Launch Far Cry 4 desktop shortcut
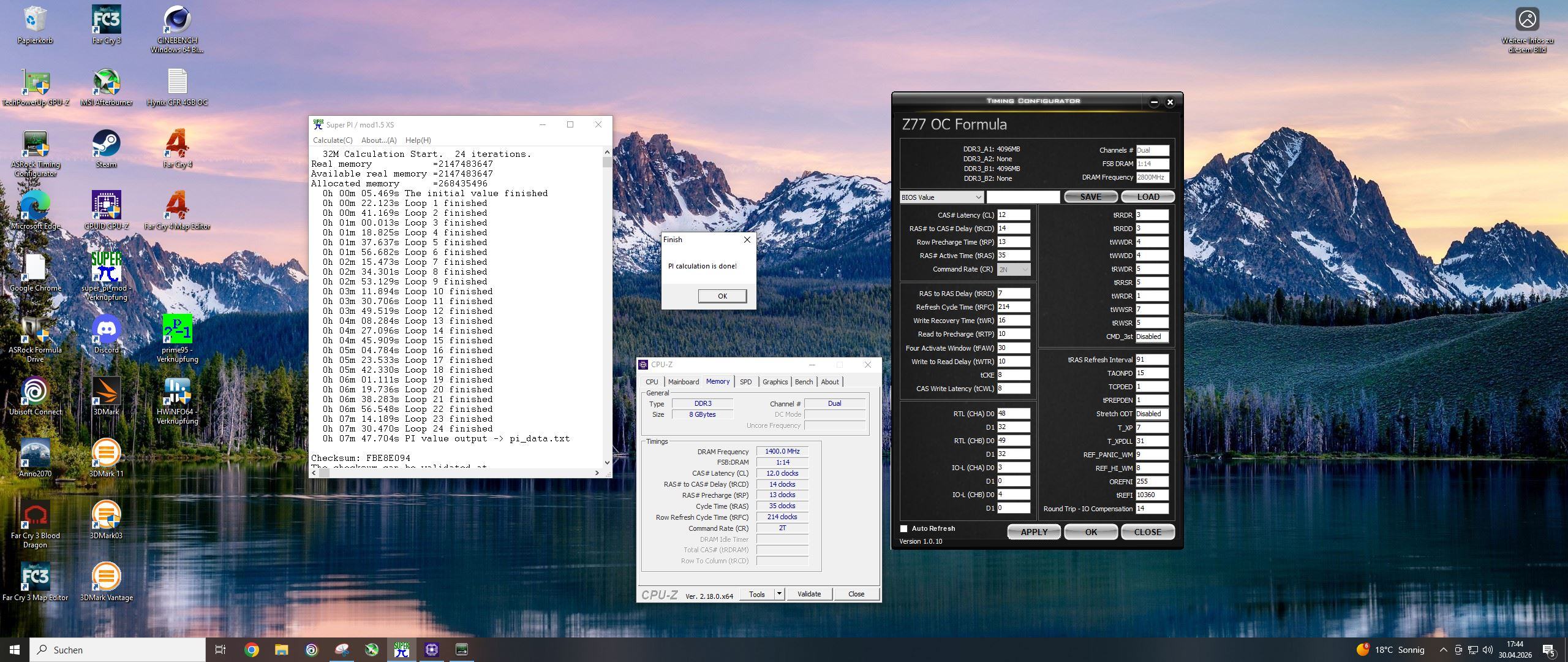Screen dimensions: 1568x662 177,148
